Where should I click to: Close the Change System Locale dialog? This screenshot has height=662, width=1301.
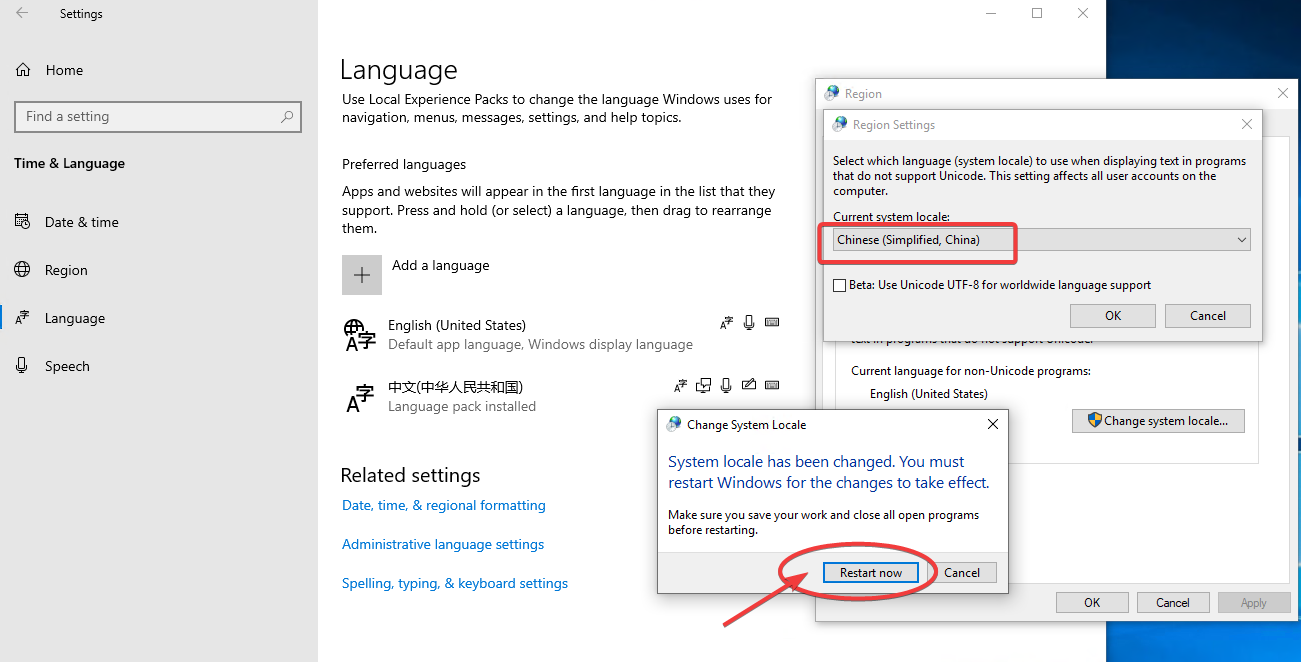click(x=992, y=424)
